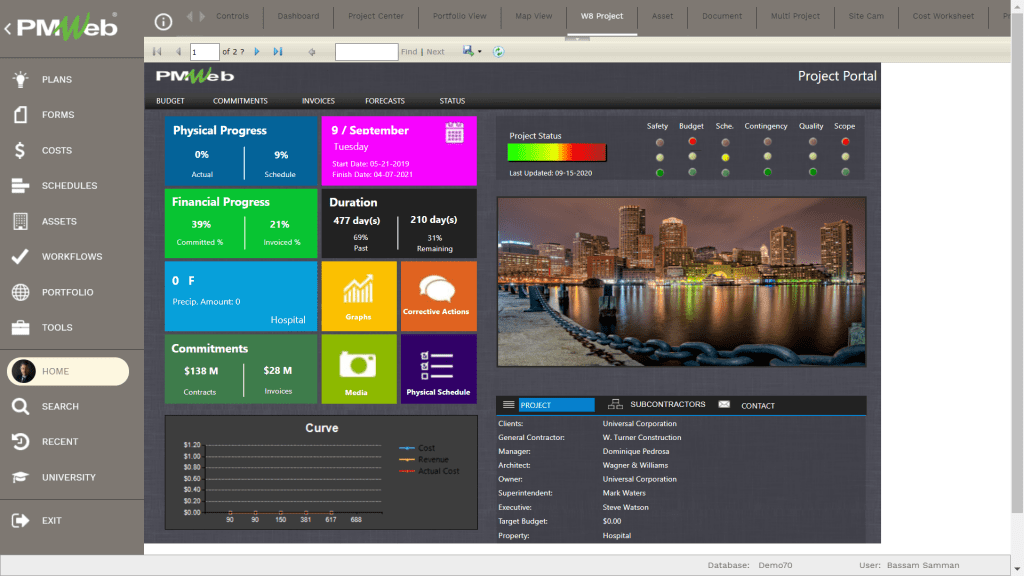Click the green Safety status light
This screenshot has width=1024, height=576.
660,171
